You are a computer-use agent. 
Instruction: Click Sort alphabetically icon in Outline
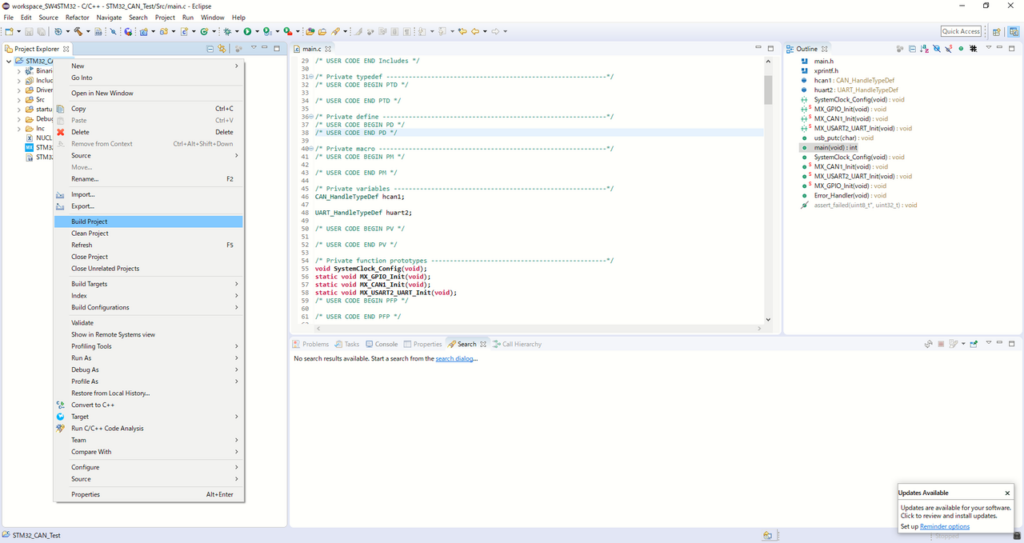pos(924,49)
